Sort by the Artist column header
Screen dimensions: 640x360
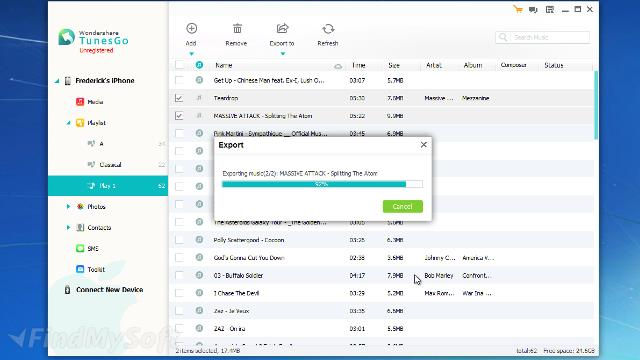434,65
